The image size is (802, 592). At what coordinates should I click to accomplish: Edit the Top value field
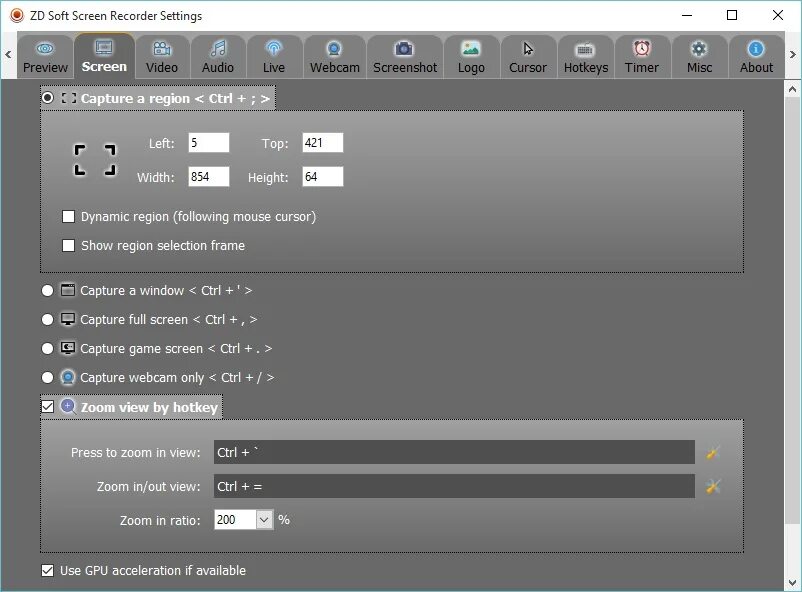(x=323, y=143)
